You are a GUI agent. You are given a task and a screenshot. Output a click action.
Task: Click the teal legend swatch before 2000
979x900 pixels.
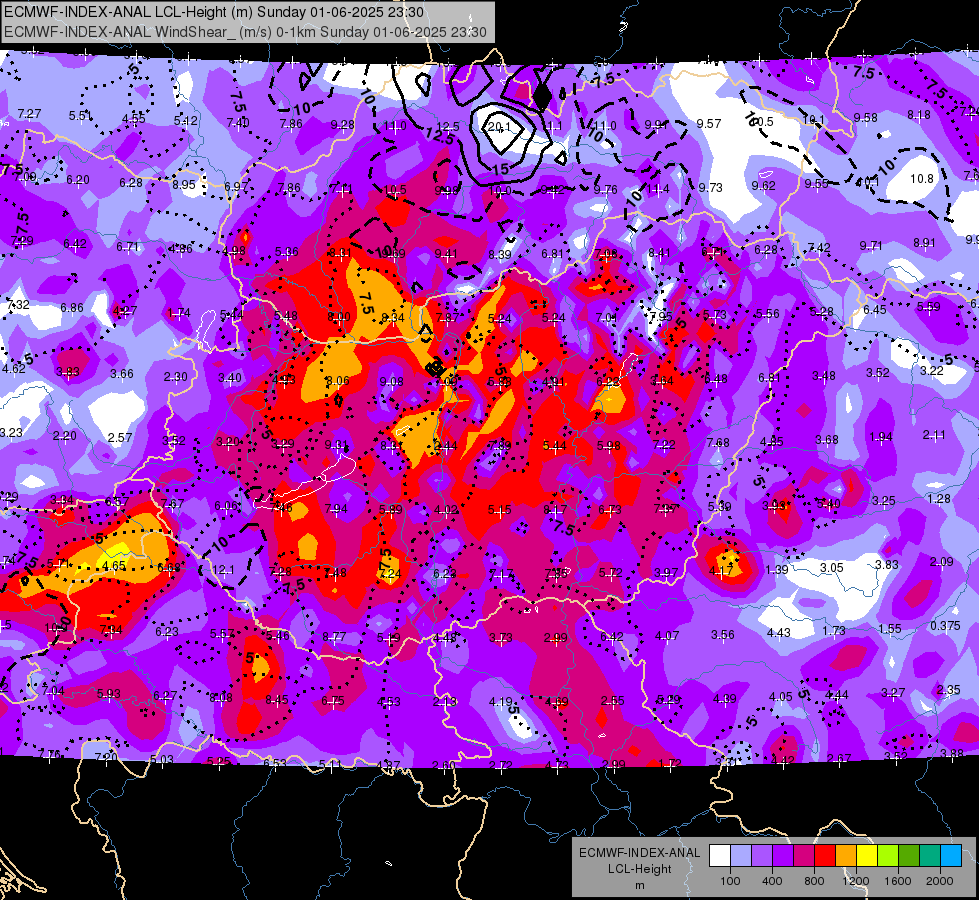tap(930, 856)
